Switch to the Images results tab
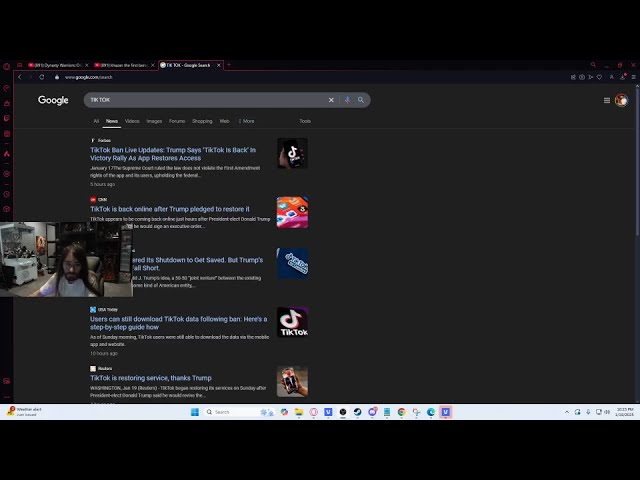The image size is (640, 480). (x=154, y=121)
